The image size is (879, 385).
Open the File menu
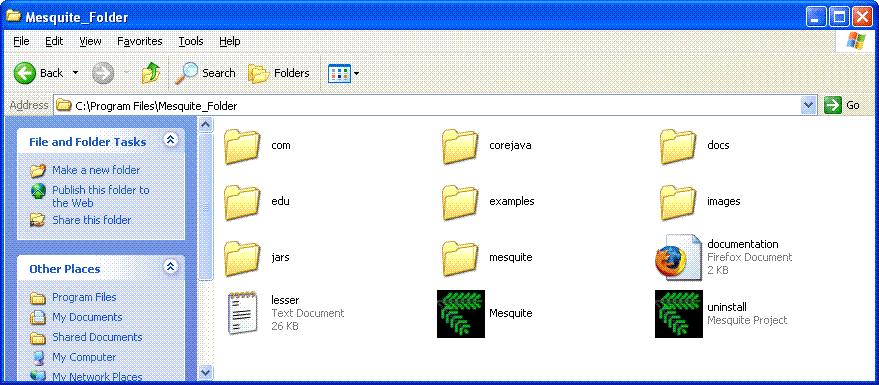[x=21, y=41]
